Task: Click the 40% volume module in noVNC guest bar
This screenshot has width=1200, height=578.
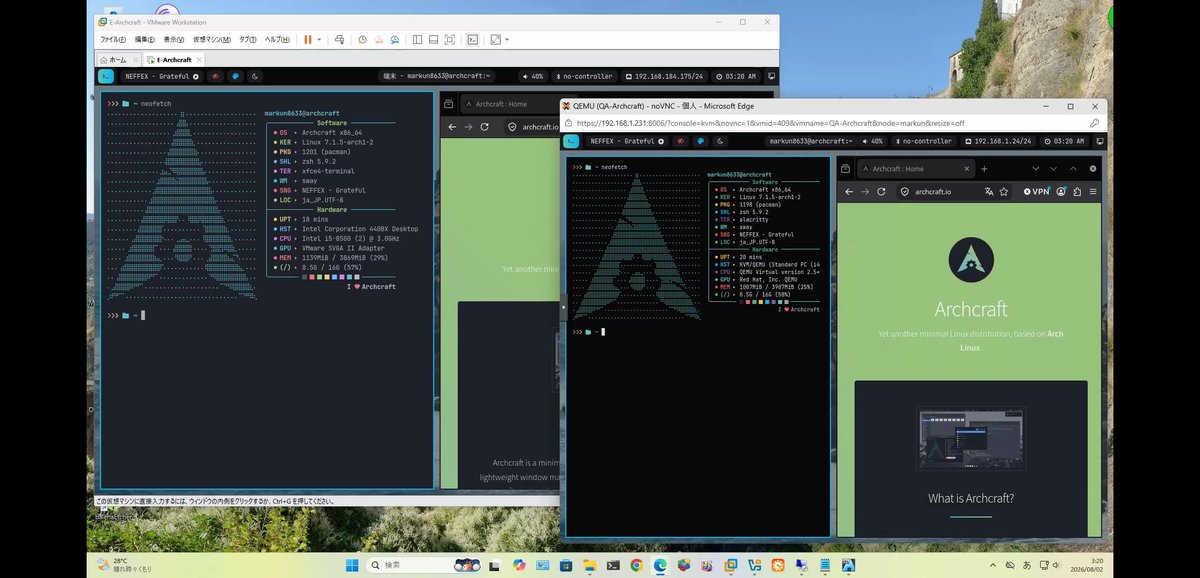Action: click(x=872, y=141)
